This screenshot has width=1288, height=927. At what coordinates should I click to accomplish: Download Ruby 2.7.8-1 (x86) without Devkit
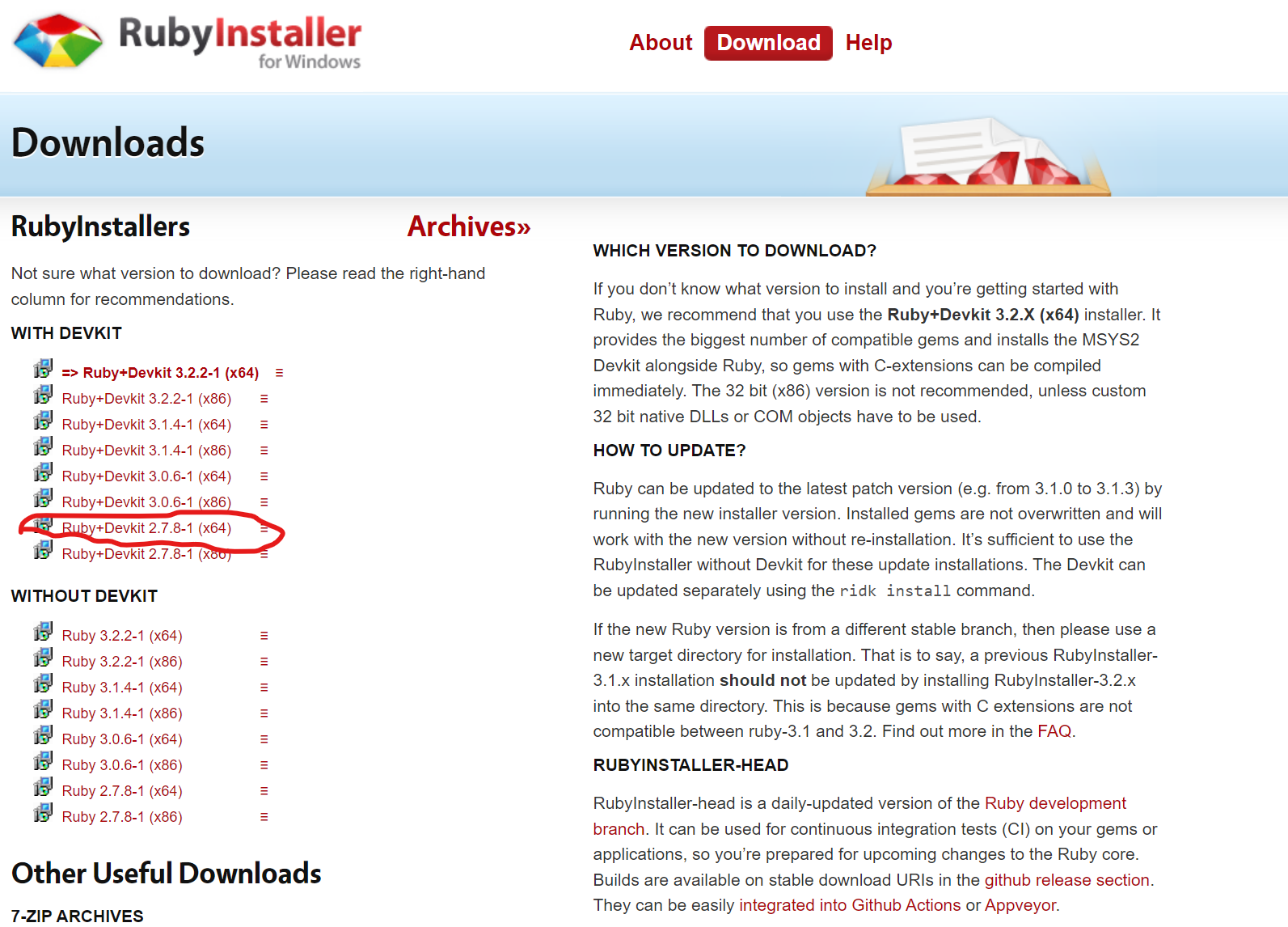pyautogui.click(x=122, y=817)
